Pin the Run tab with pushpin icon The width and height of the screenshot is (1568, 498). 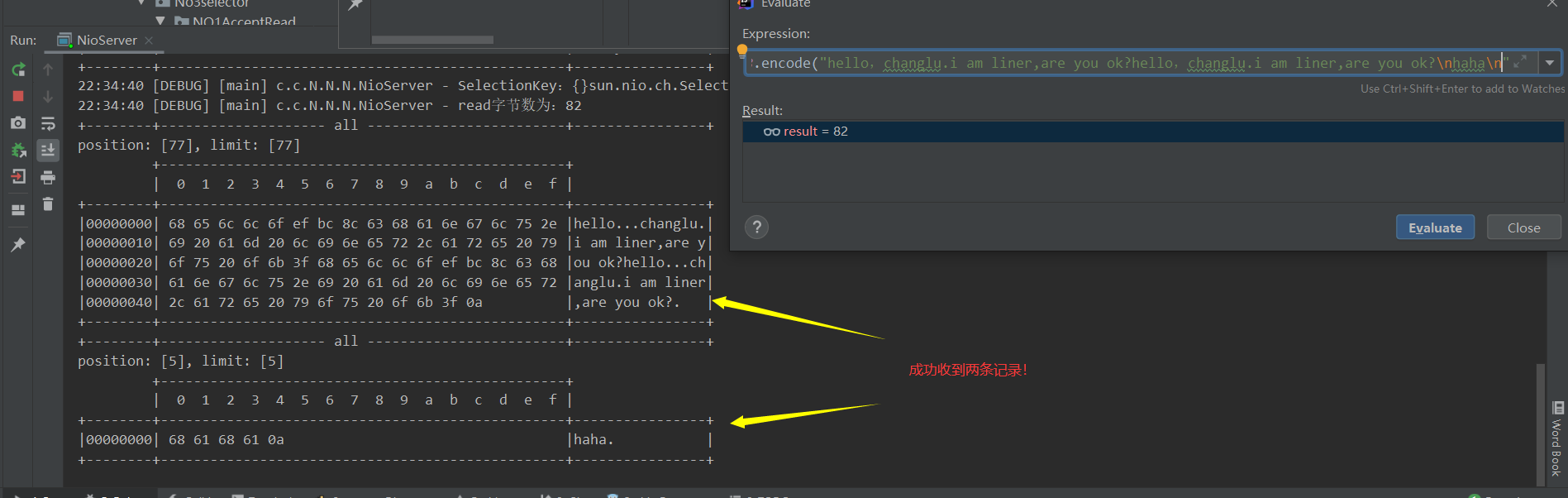(x=18, y=244)
